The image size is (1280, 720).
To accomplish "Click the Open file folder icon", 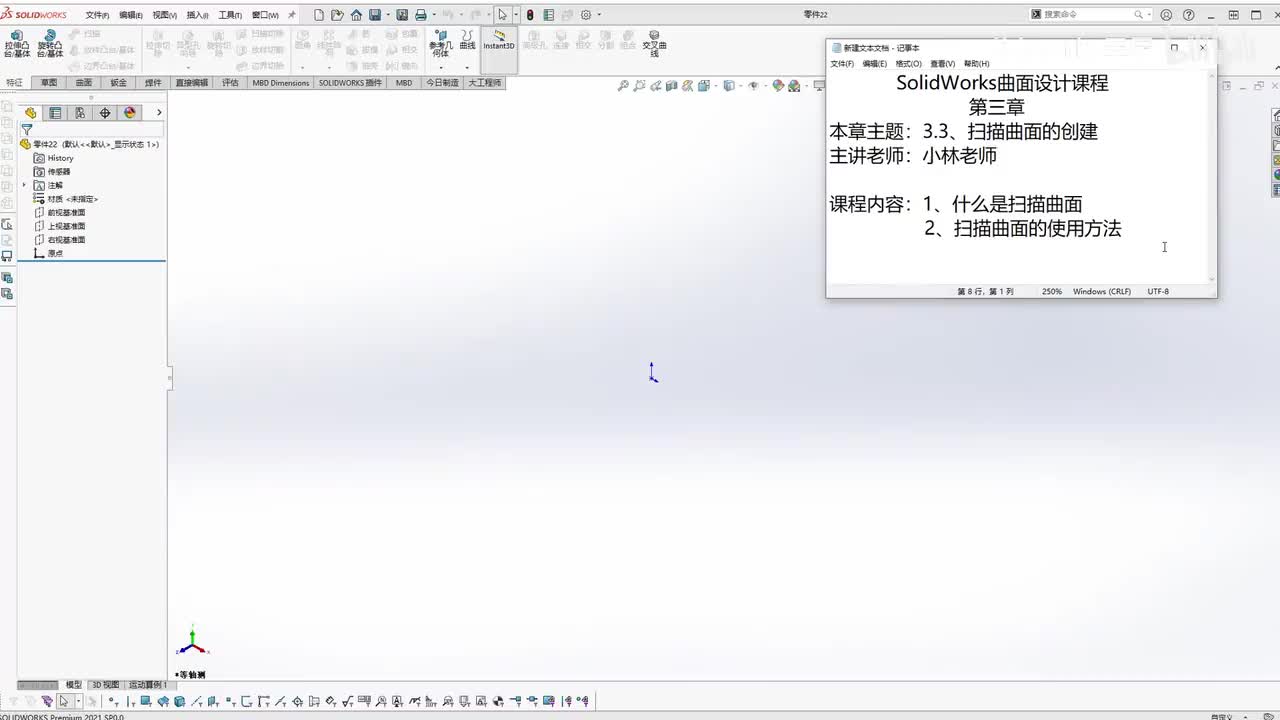I will pos(337,15).
